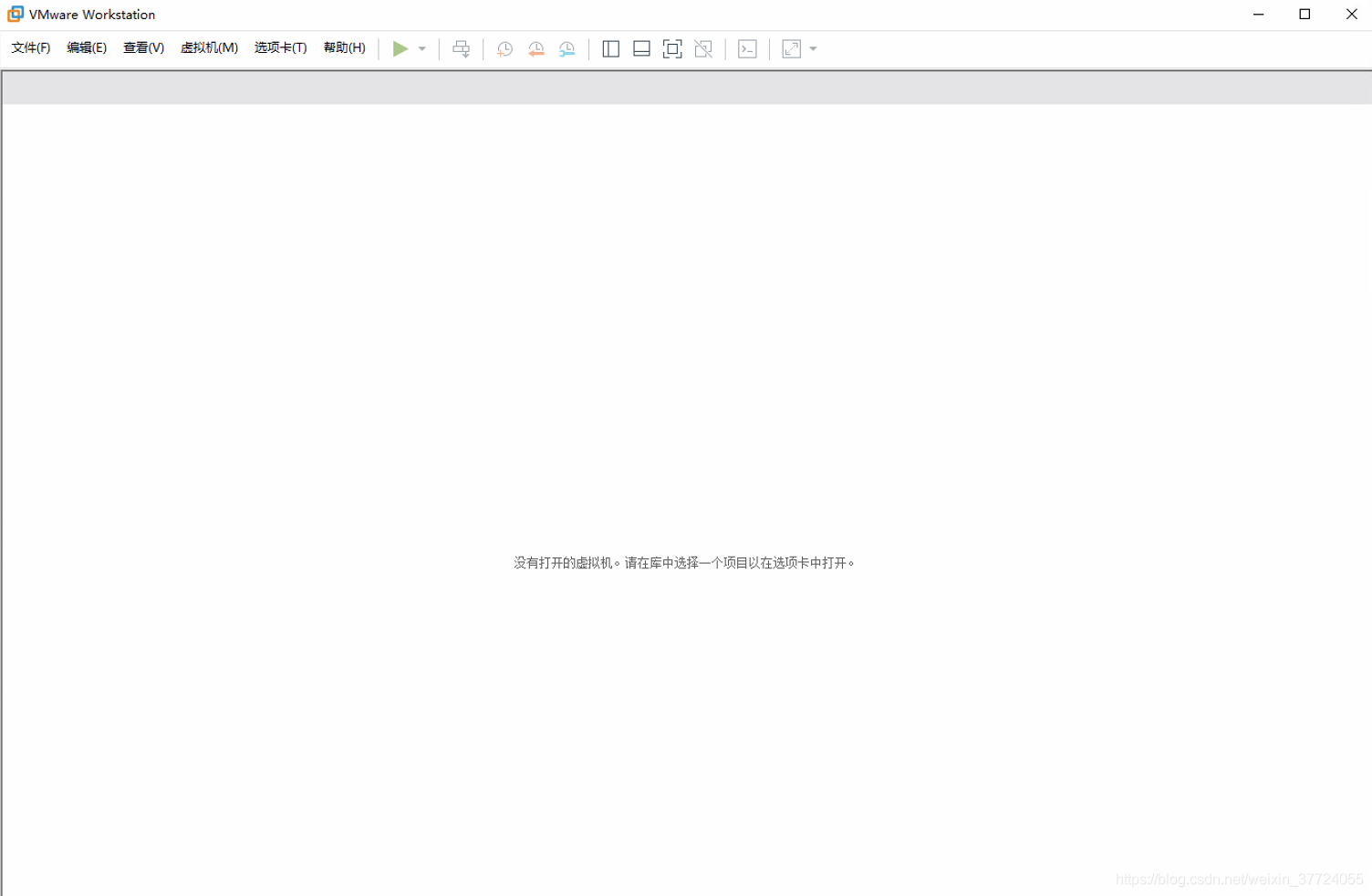Click the VMware Workstation app icon in title bar
Screen dimensions: 1372x896
click(x=16, y=14)
